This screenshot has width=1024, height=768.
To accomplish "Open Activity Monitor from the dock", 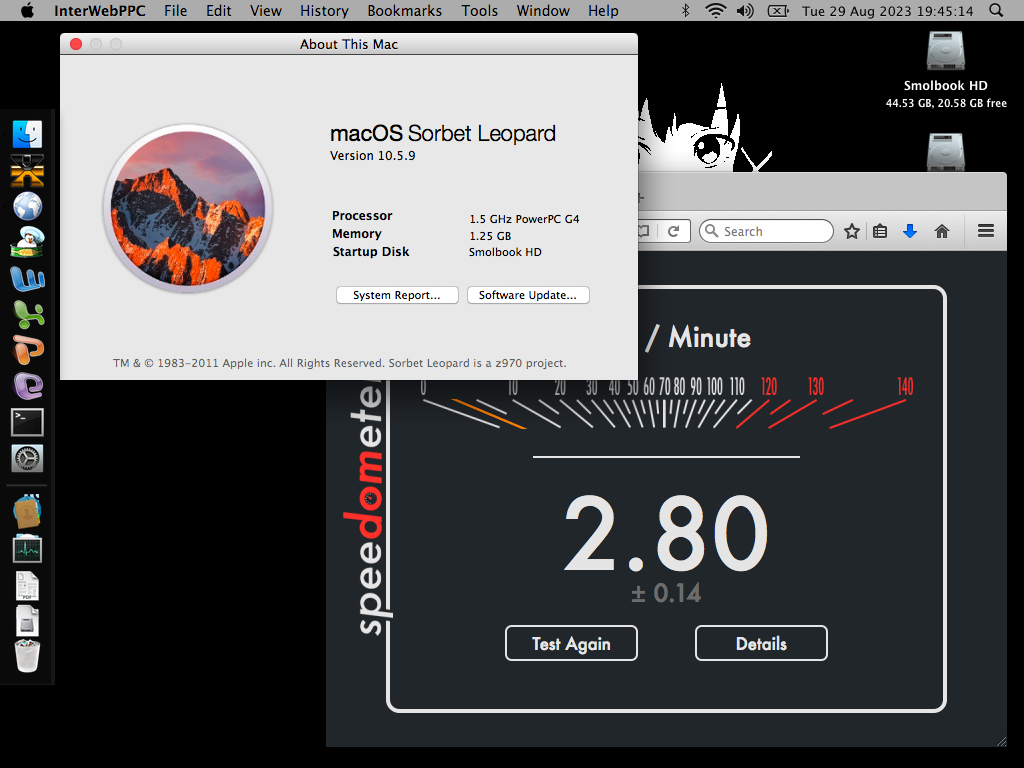I will (27, 549).
